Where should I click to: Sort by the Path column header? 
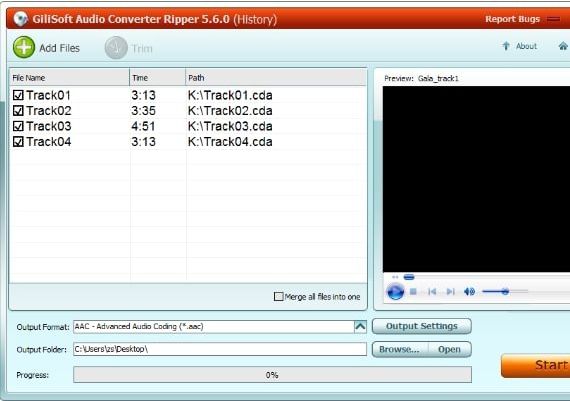[276, 77]
